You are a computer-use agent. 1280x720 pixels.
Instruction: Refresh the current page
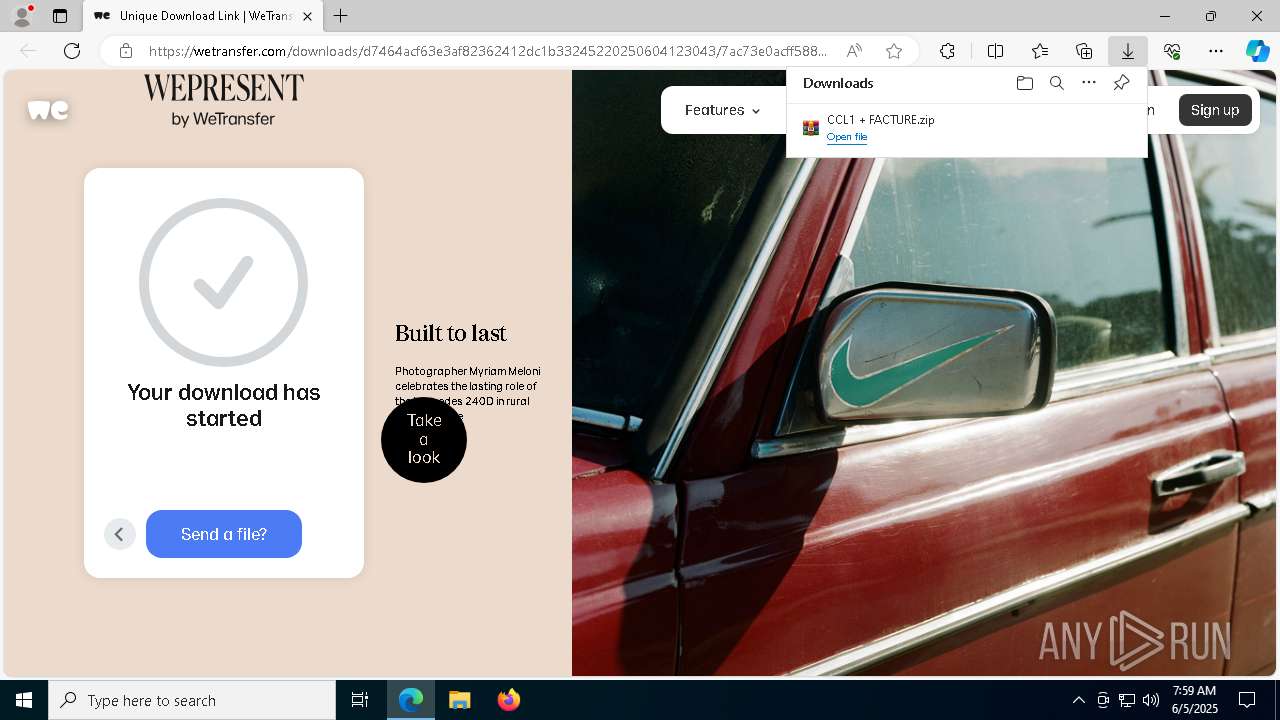[x=72, y=51]
